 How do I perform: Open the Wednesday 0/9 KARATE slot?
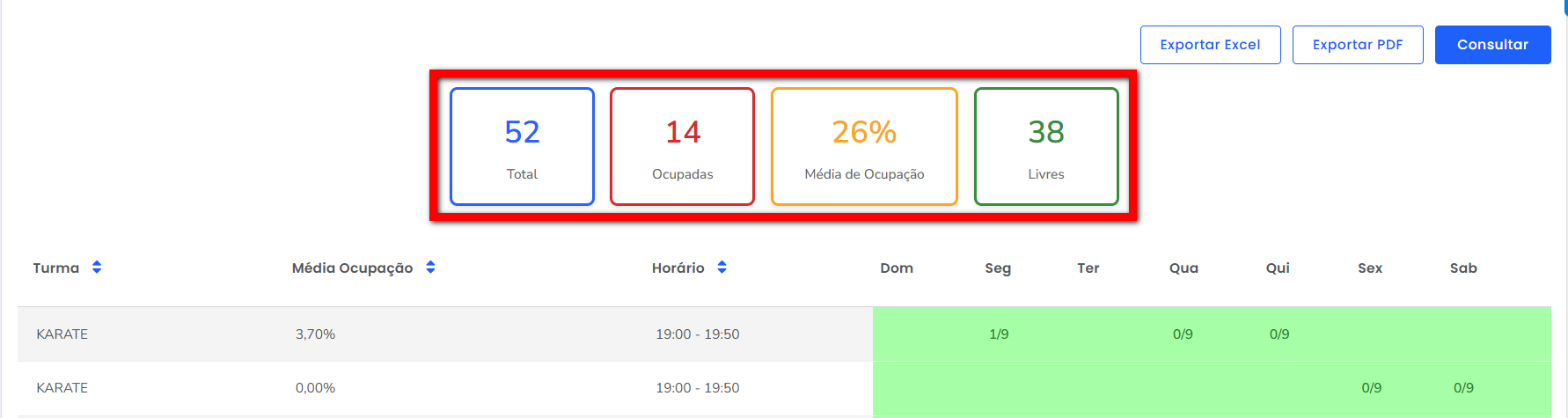pos(1183,334)
